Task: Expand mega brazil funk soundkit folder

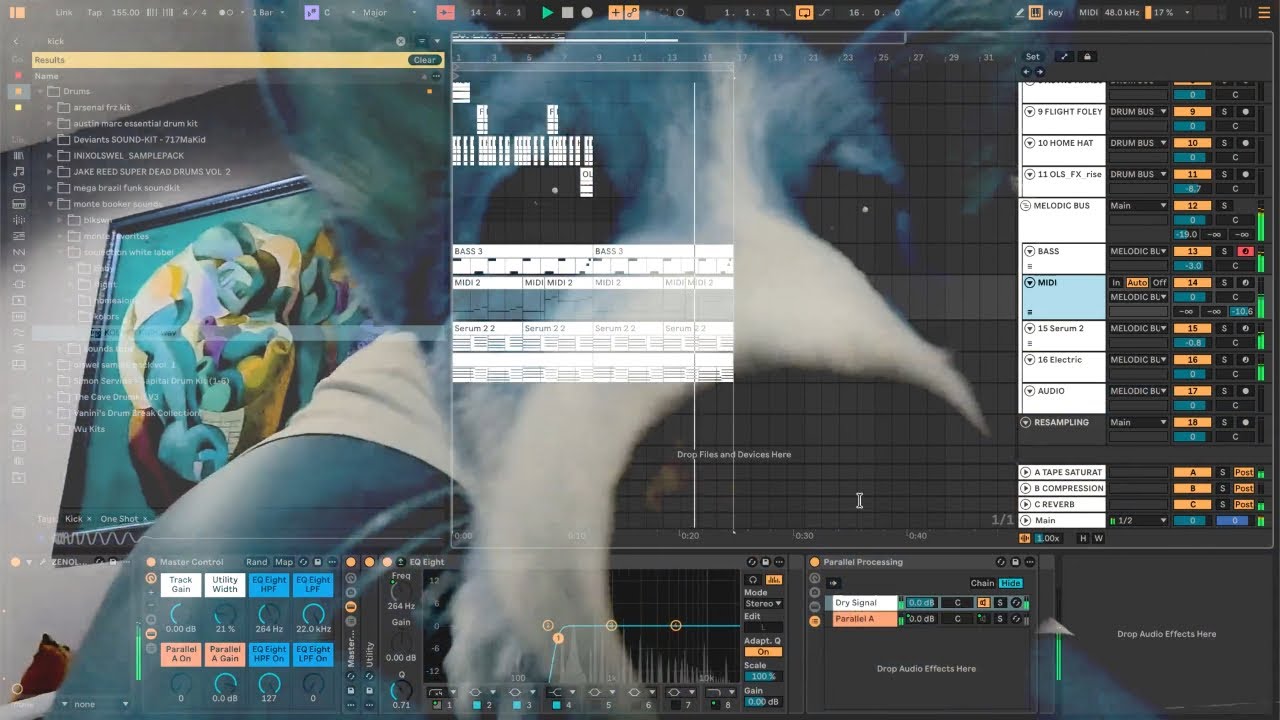Action: coord(52,188)
